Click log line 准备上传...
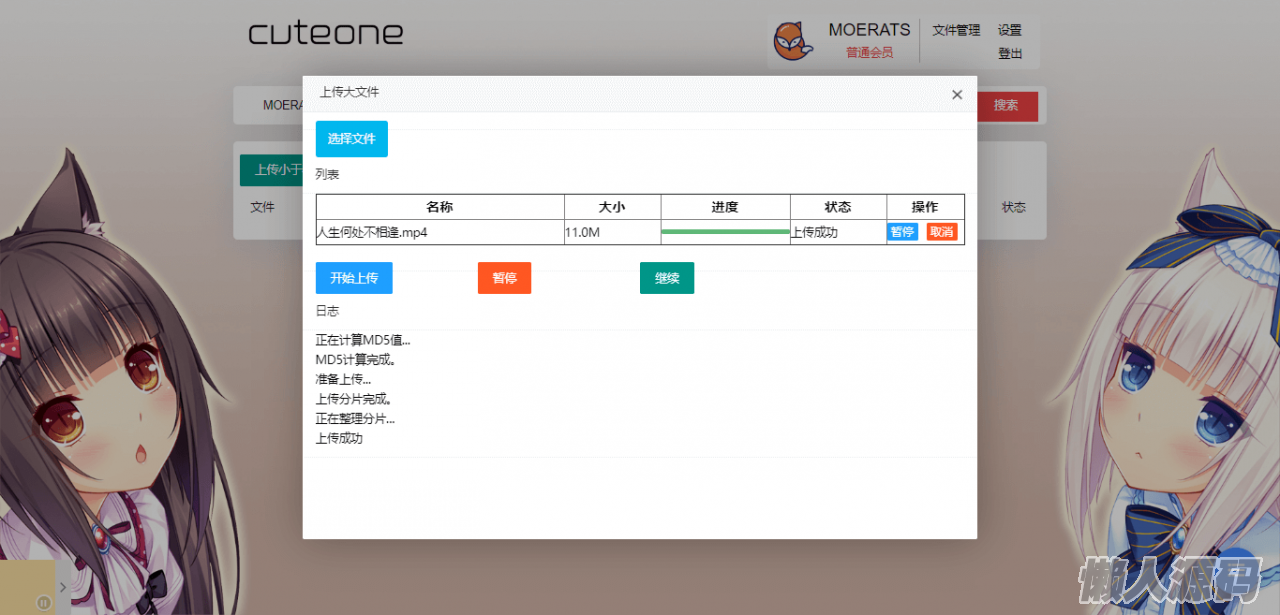 (343, 379)
